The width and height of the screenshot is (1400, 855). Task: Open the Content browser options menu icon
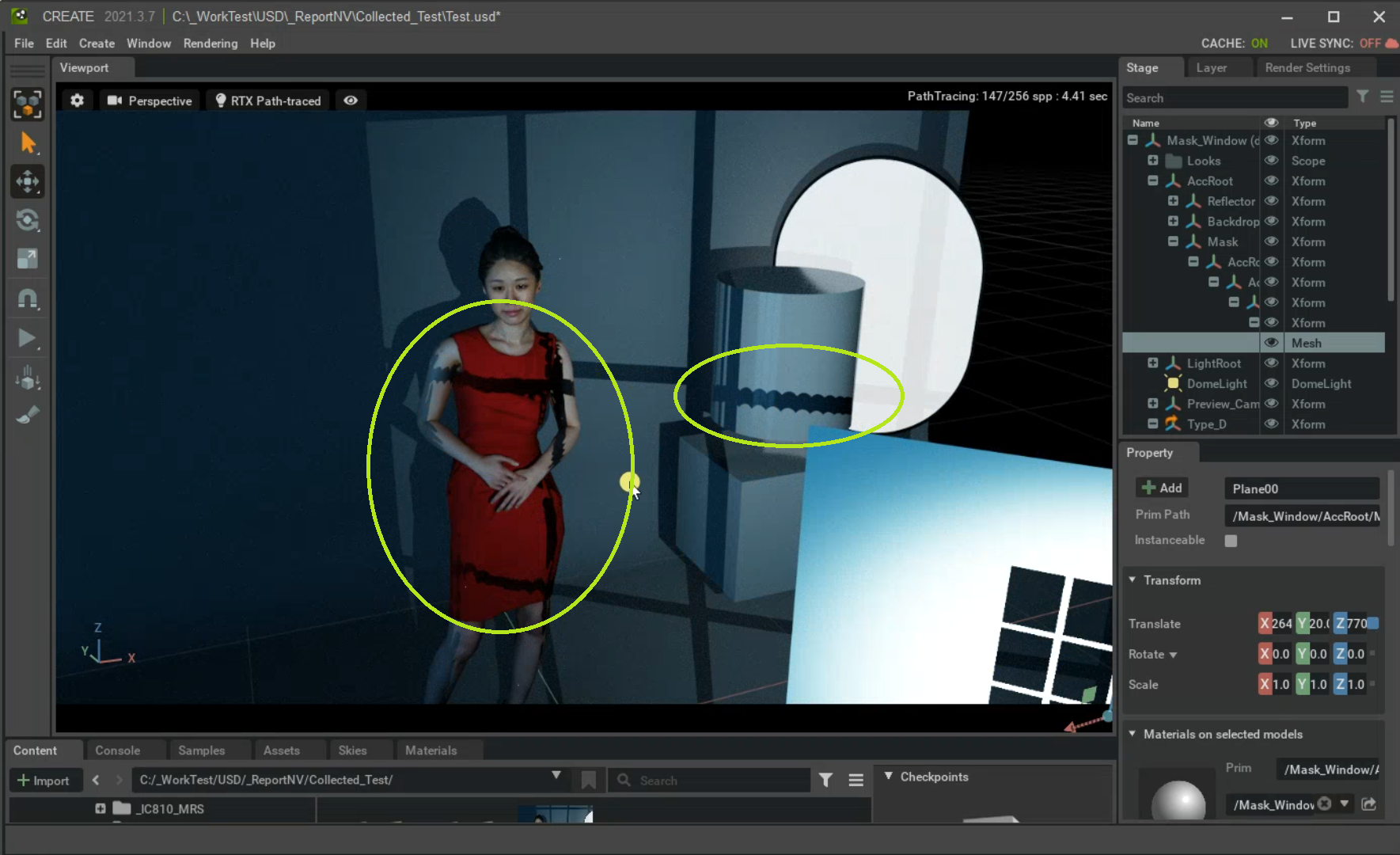tap(856, 781)
